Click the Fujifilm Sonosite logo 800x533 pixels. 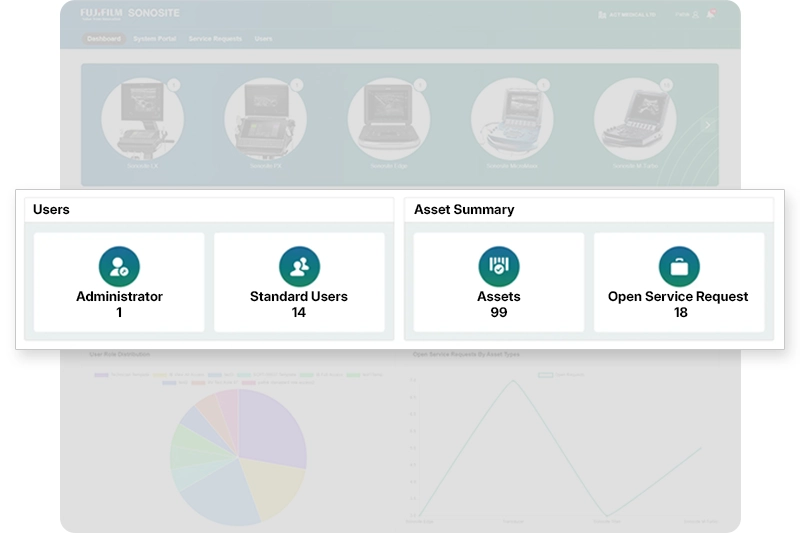pyautogui.click(x=130, y=14)
